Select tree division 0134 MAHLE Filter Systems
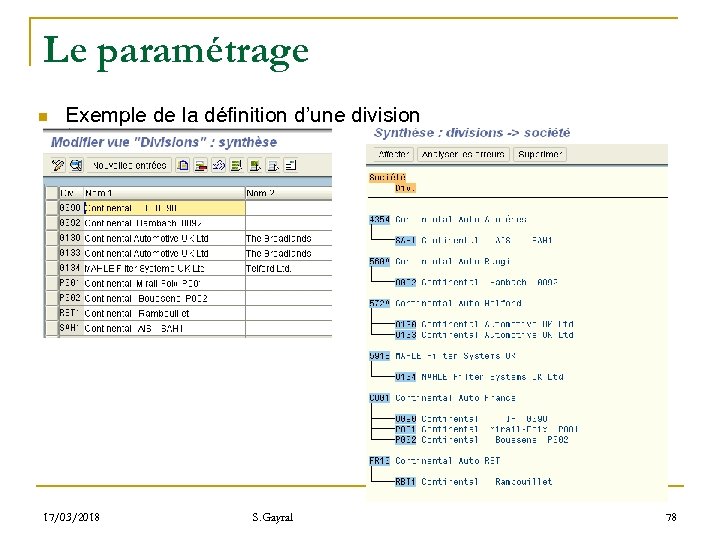Viewport: 720px width, 540px height. [405, 377]
